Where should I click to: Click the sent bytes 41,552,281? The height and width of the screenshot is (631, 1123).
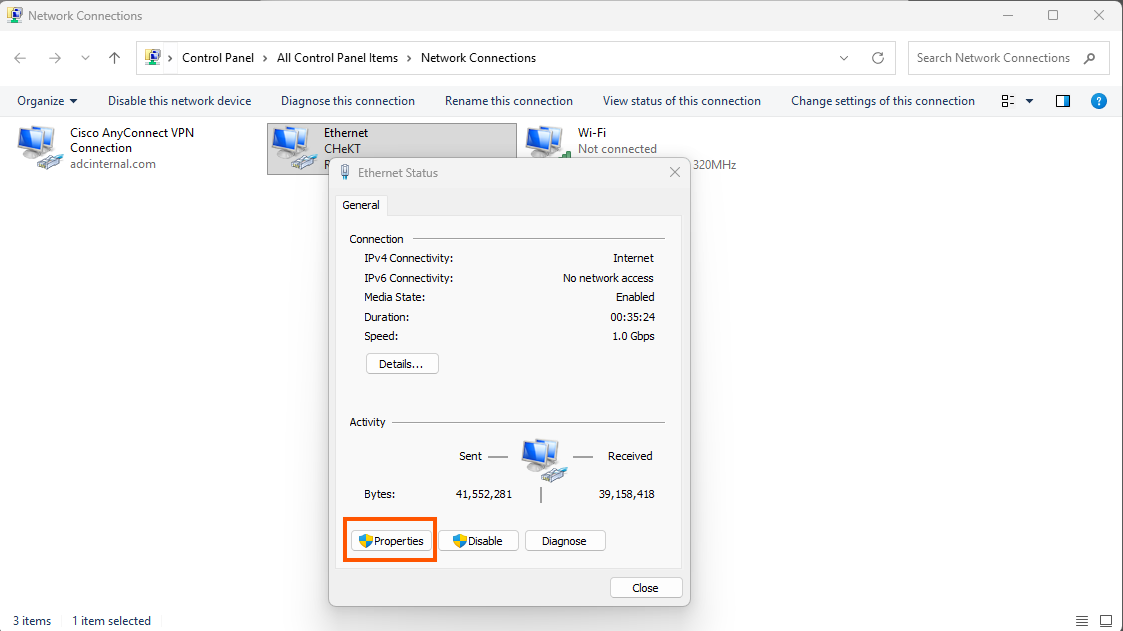483,494
